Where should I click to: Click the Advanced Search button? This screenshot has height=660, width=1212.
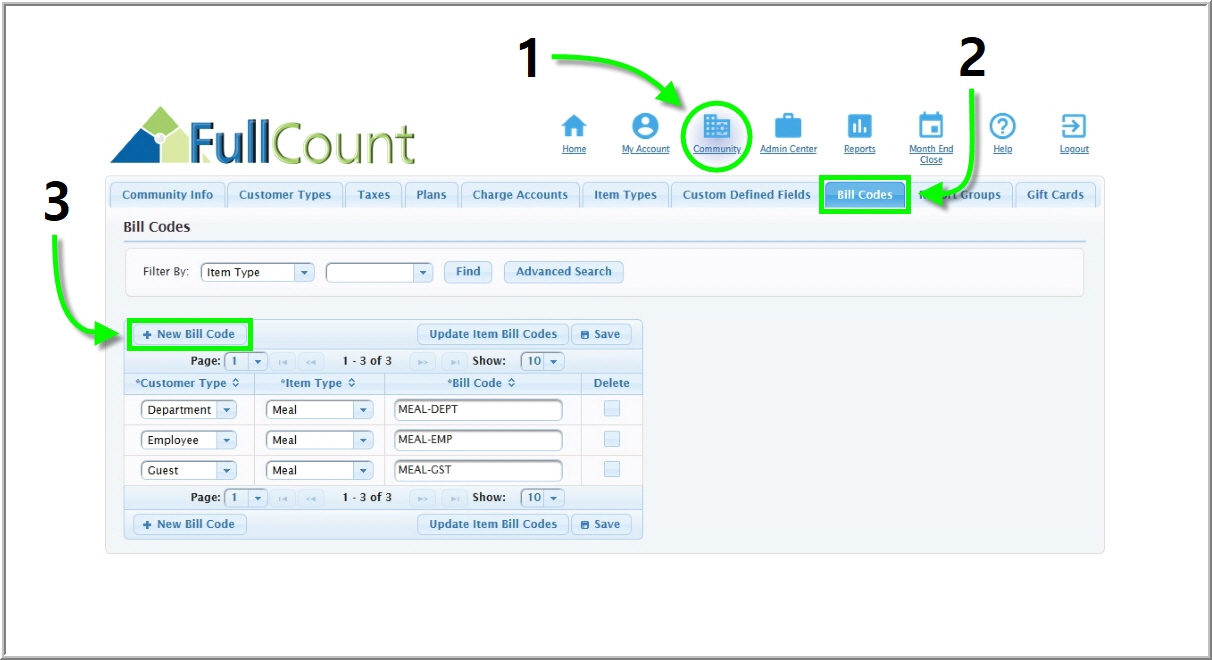click(563, 272)
